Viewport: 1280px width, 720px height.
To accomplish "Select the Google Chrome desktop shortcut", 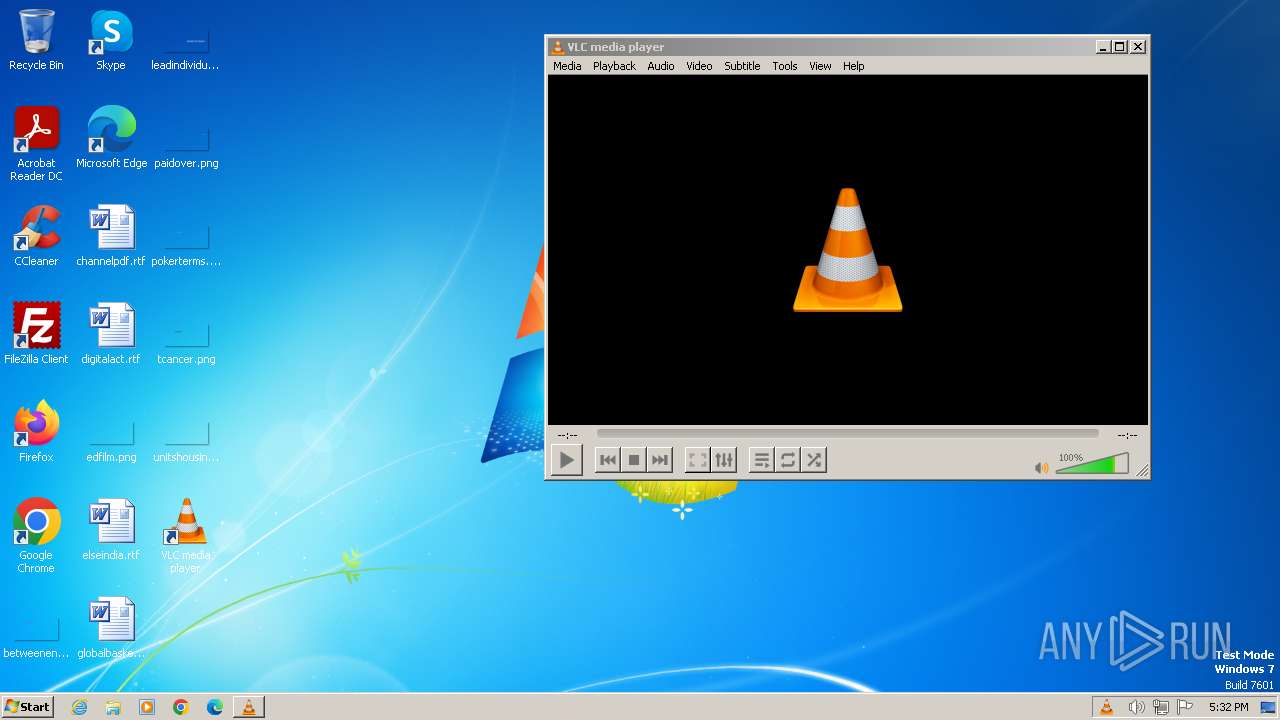I will tap(36, 537).
